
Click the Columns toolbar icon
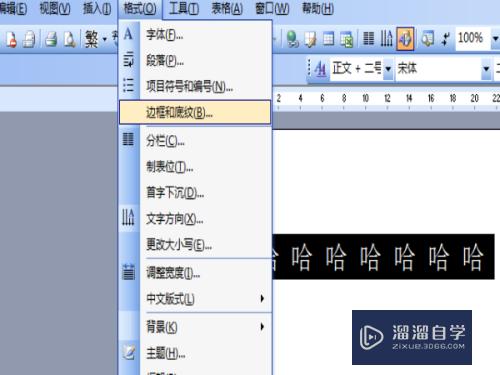point(368,39)
